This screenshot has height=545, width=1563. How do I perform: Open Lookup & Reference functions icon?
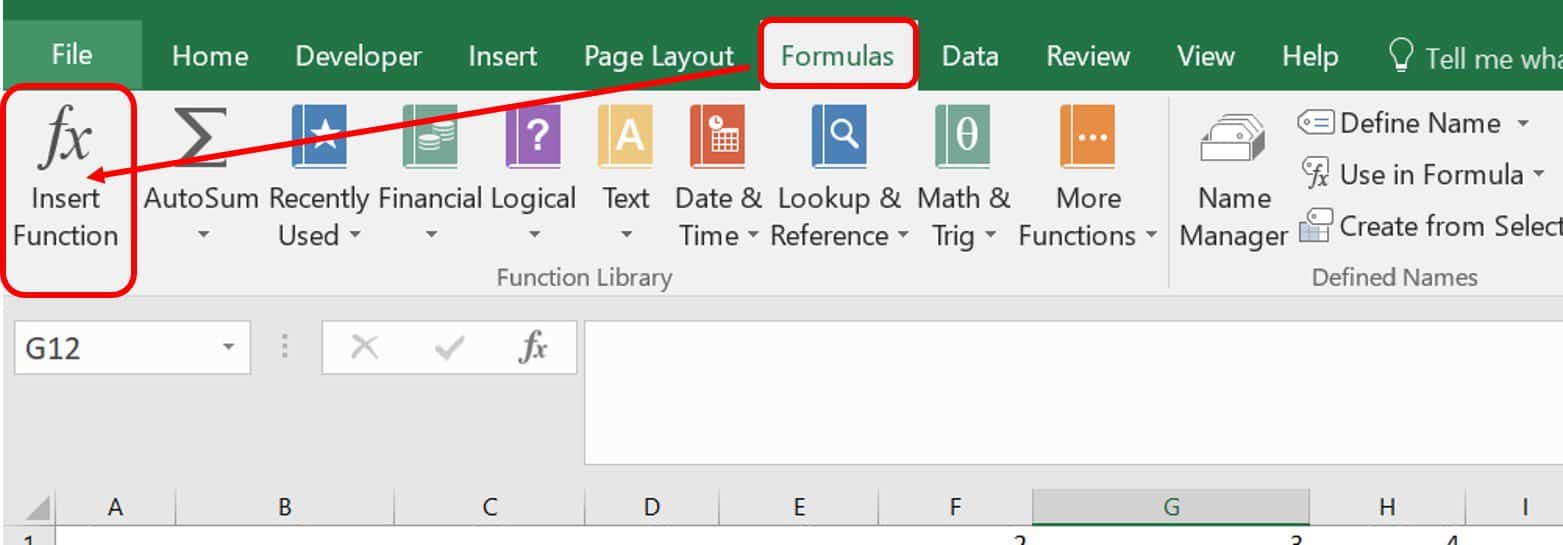(x=838, y=136)
